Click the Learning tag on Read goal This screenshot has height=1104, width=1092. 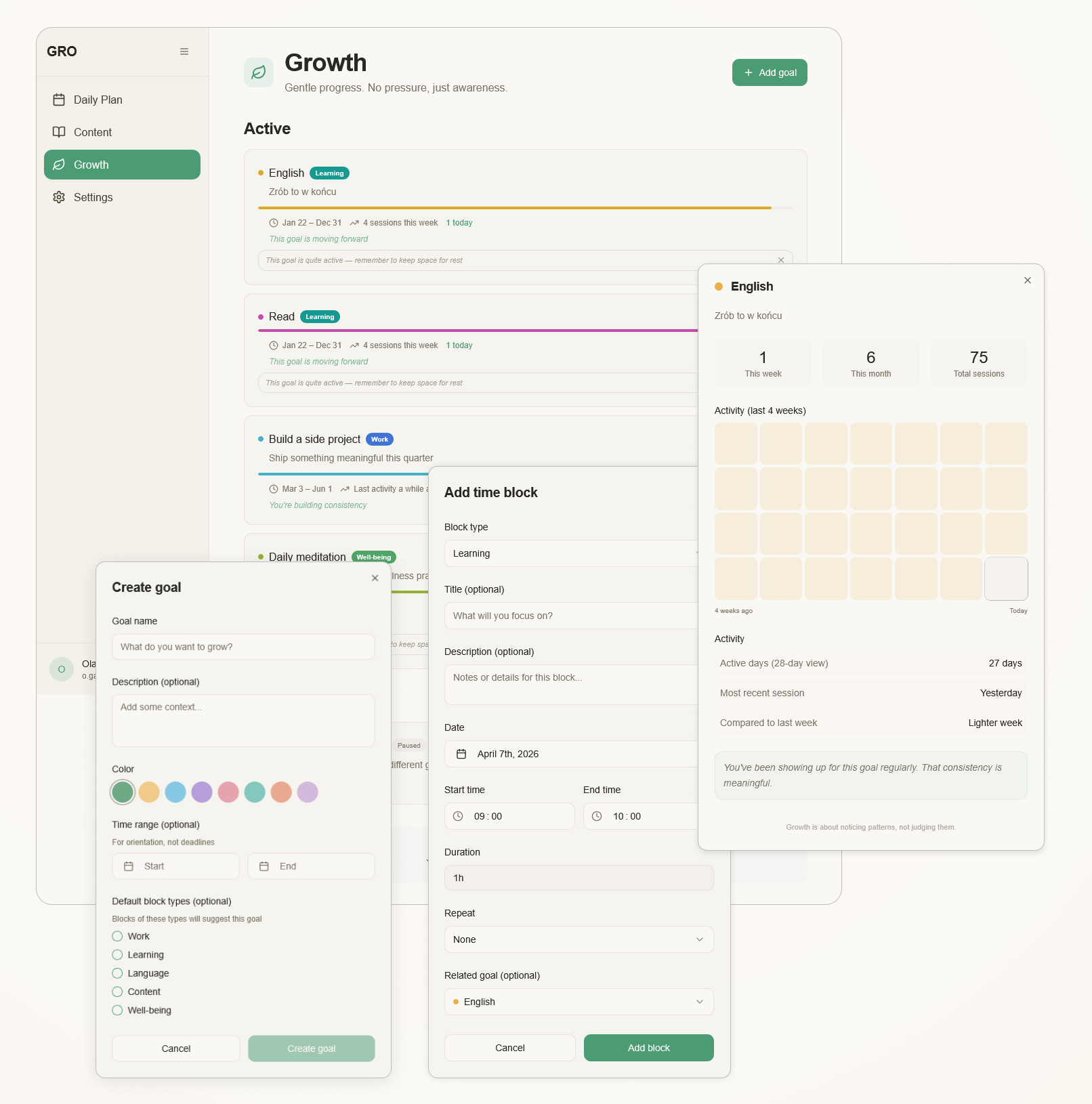[320, 317]
